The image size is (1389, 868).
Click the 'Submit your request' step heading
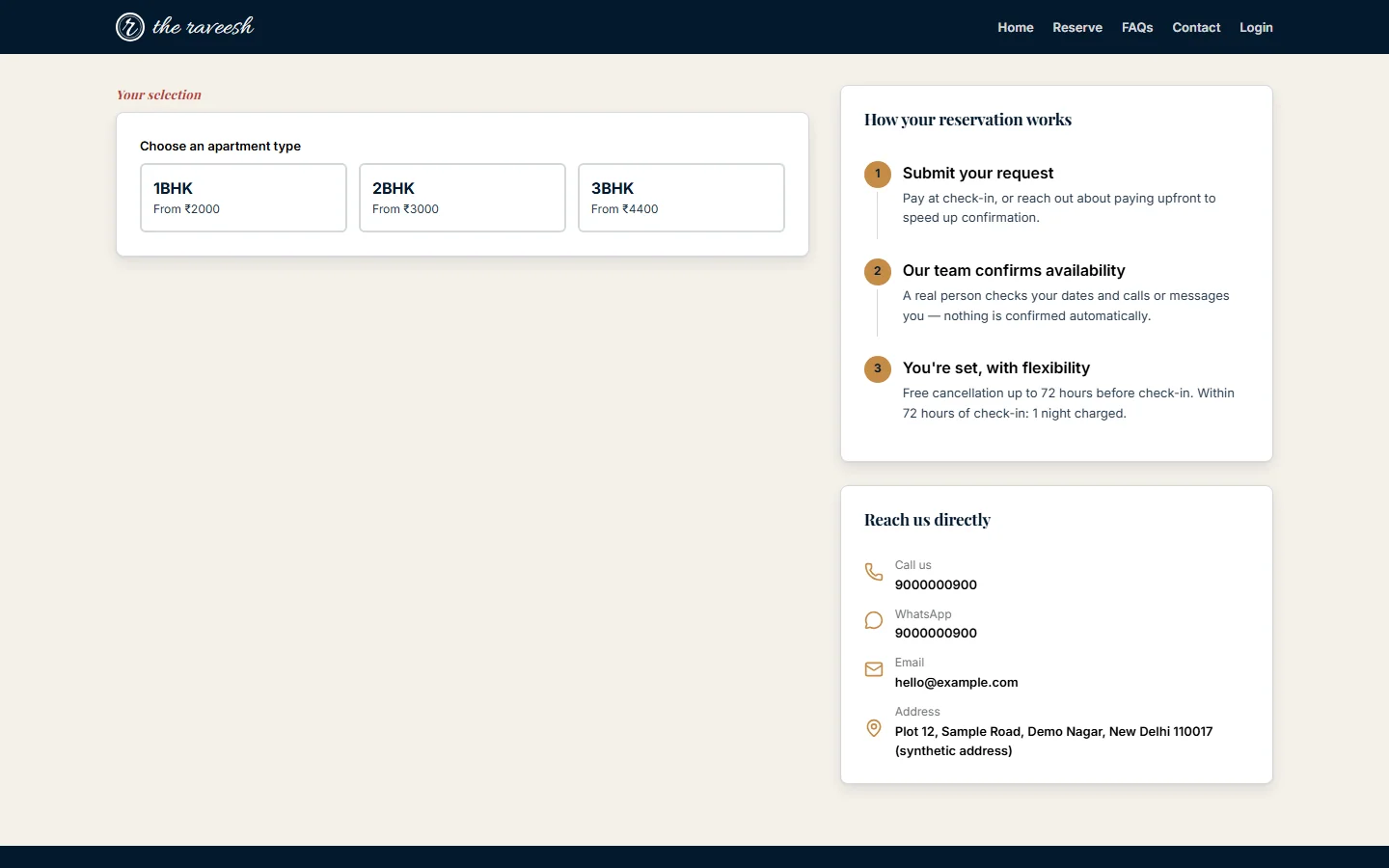point(978,173)
